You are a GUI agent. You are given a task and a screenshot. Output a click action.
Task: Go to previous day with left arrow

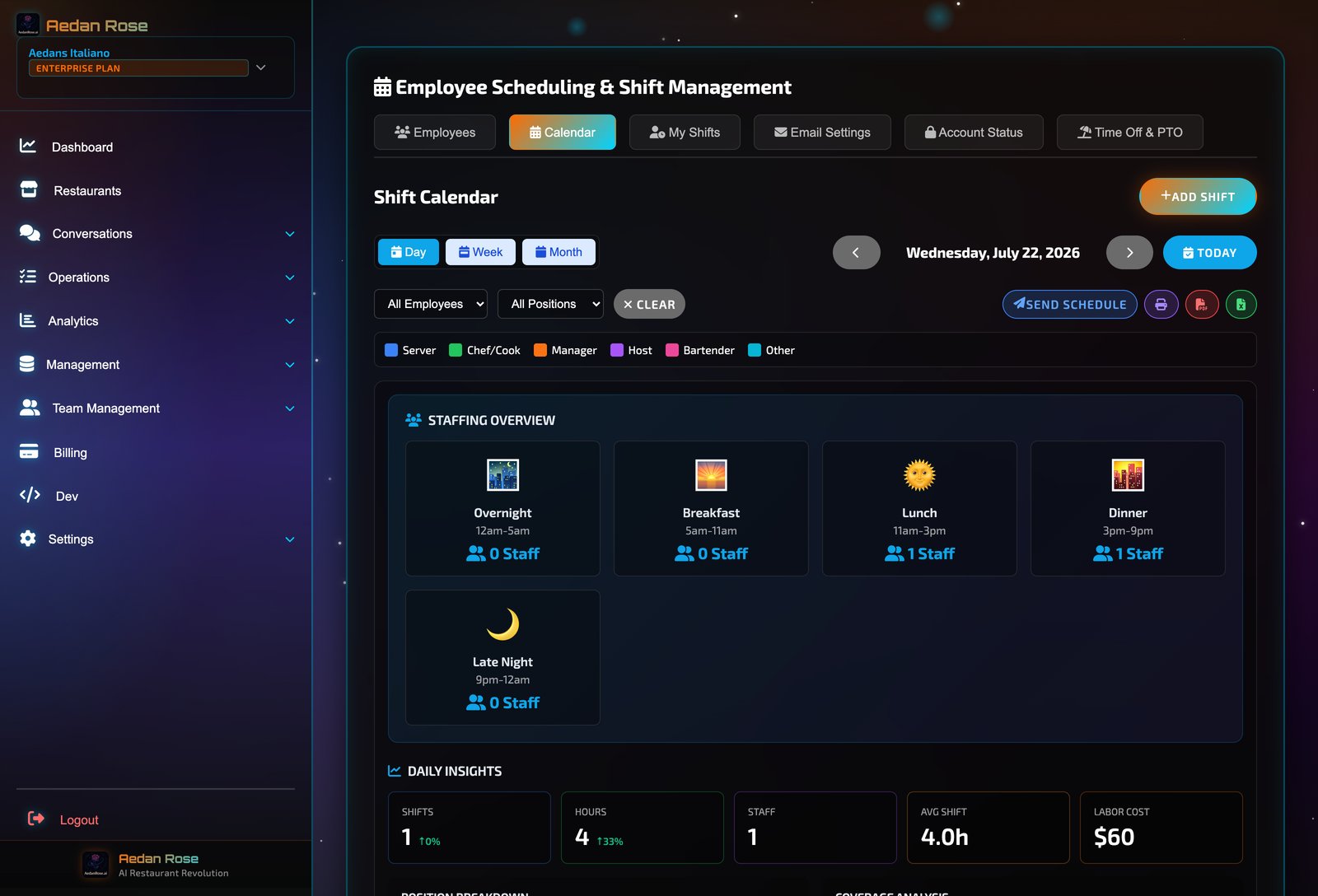coord(856,253)
